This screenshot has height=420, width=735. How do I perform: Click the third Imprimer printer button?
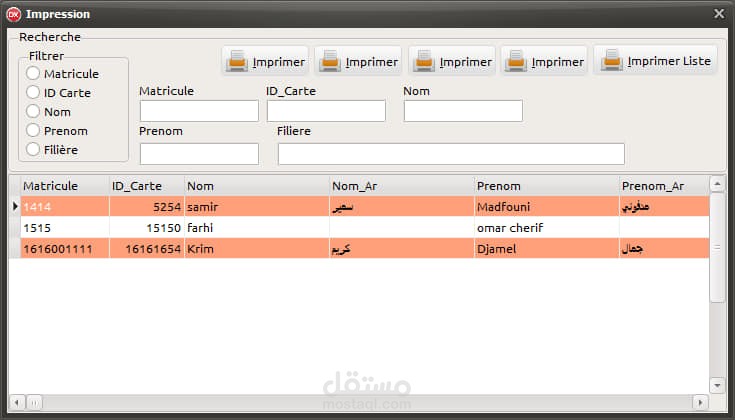pos(452,61)
